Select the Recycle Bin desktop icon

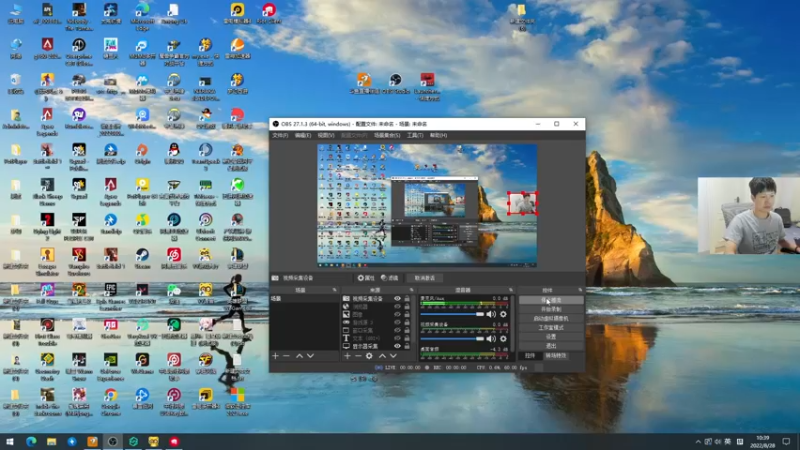click(x=16, y=84)
